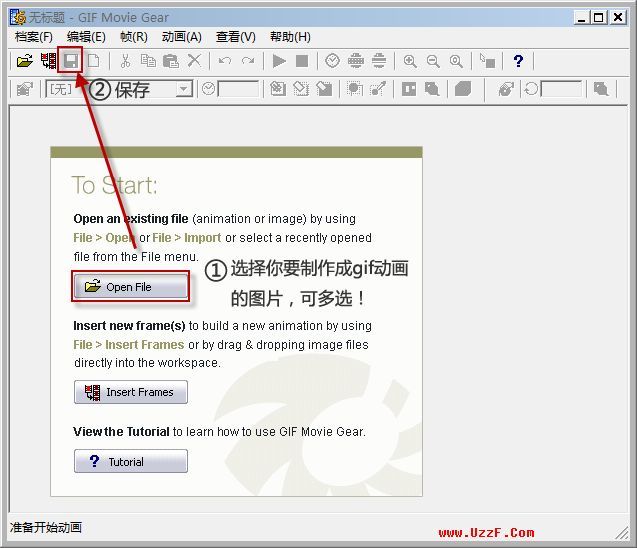637x548 pixels.
Task: Click the first icon left of the [无] dropdown
Action: tap(25, 89)
